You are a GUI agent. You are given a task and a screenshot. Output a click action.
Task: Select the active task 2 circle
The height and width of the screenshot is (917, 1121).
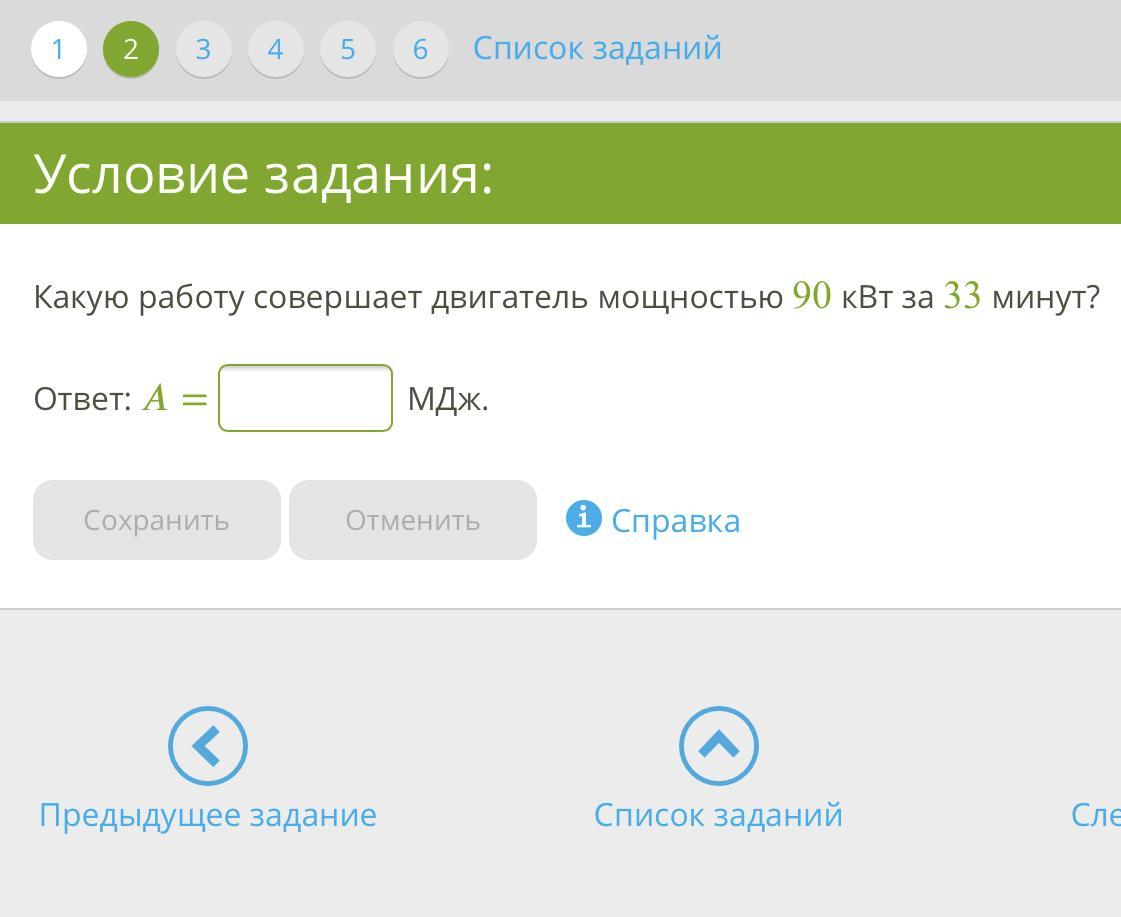(x=131, y=49)
